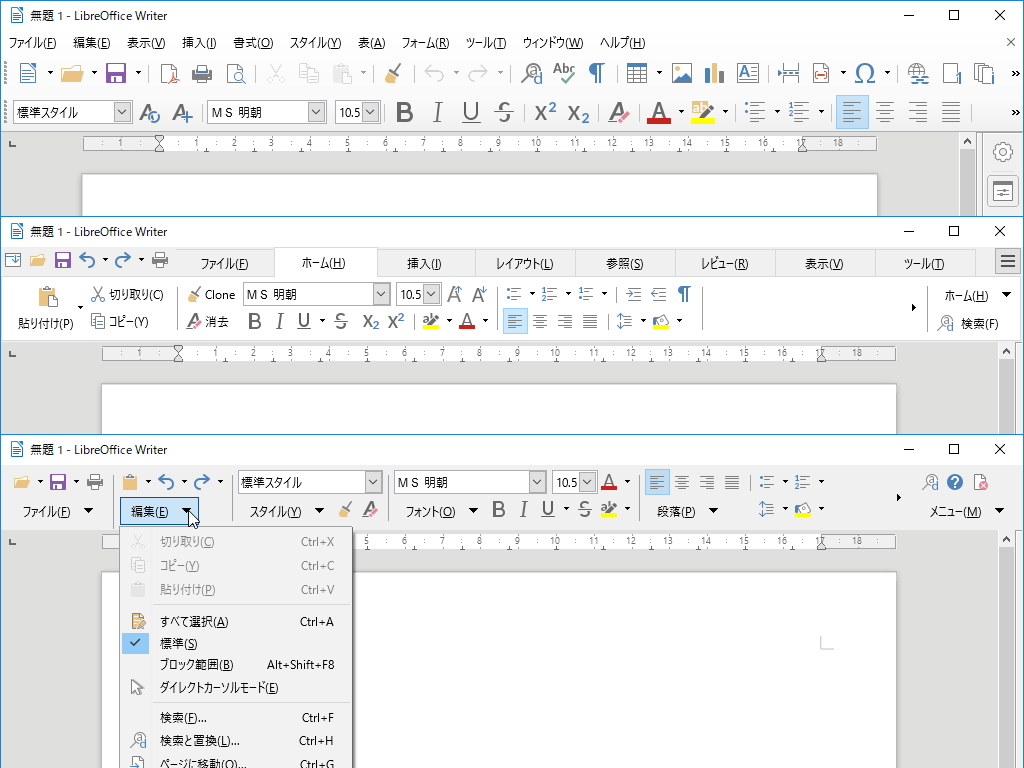Click help question mark icon in bottom window
The image size is (1024, 768).
click(x=955, y=482)
